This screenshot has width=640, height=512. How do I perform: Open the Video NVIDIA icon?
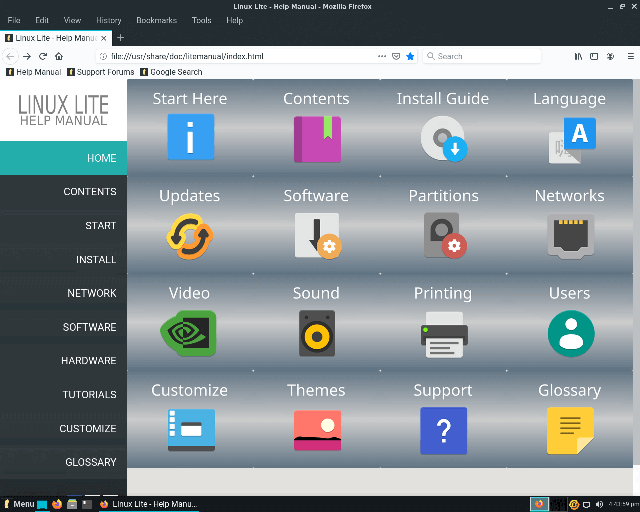coord(189,333)
